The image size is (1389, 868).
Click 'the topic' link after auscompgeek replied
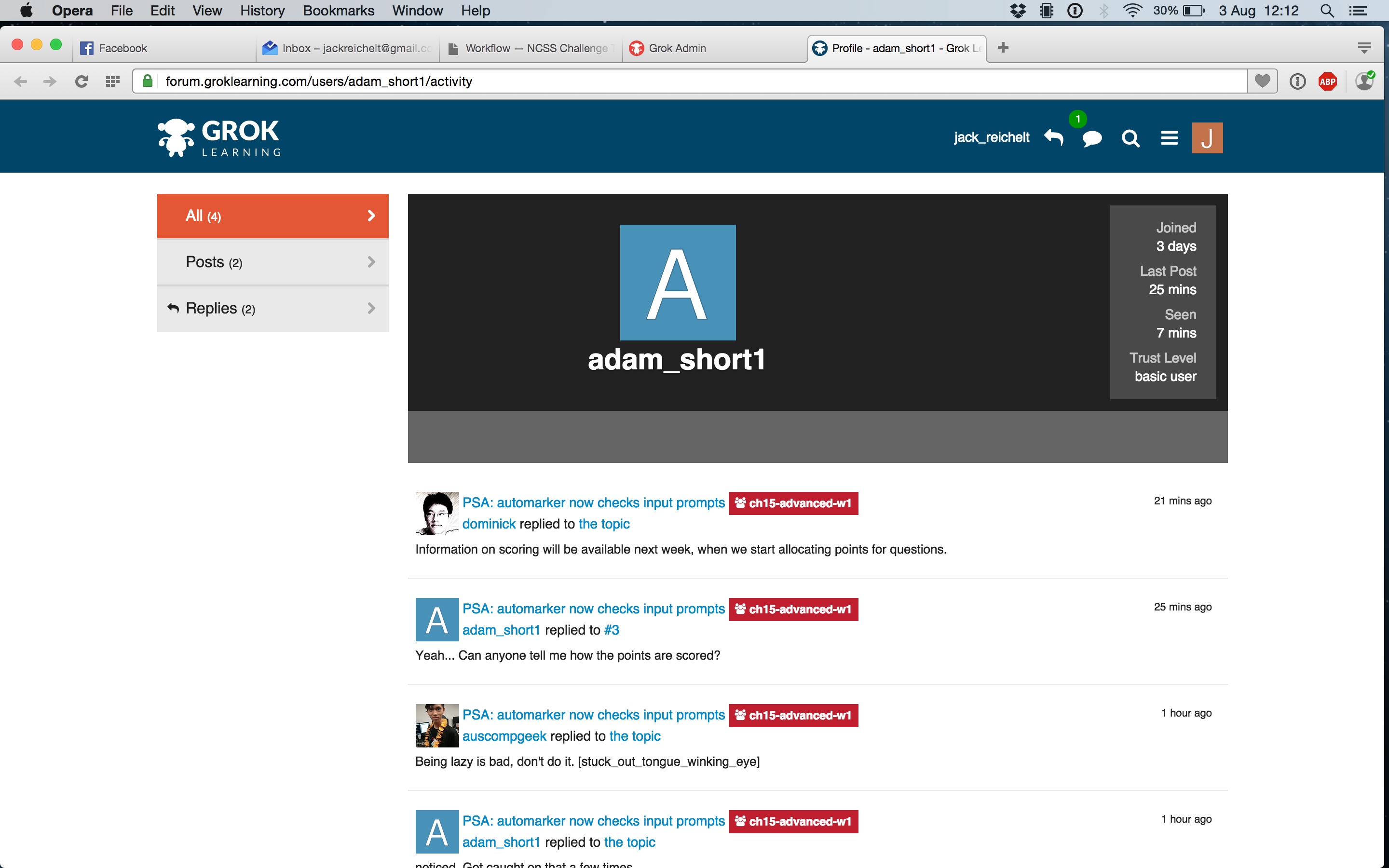pyautogui.click(x=635, y=736)
